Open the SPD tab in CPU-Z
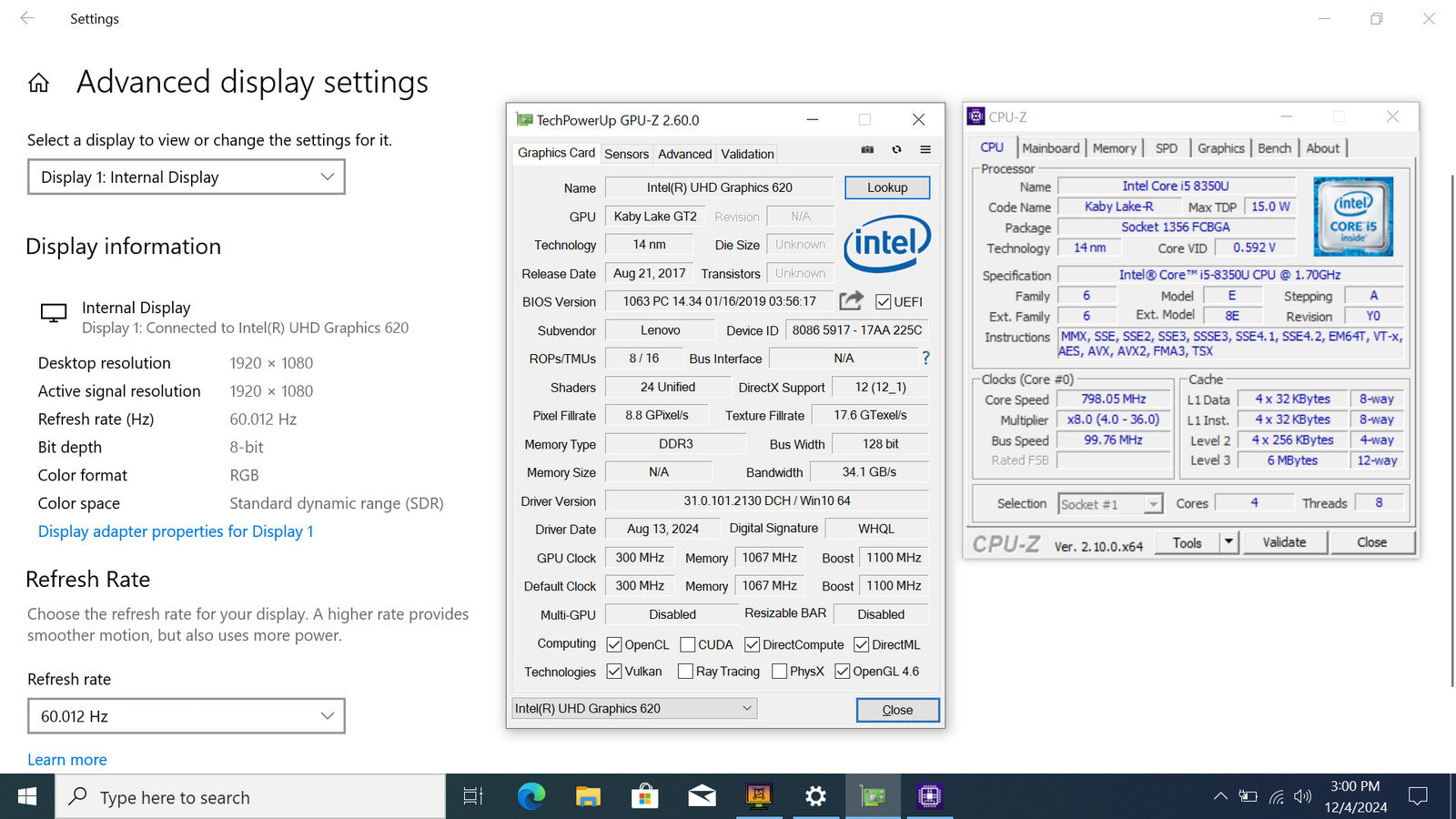The width and height of the screenshot is (1456, 819). [x=1166, y=148]
